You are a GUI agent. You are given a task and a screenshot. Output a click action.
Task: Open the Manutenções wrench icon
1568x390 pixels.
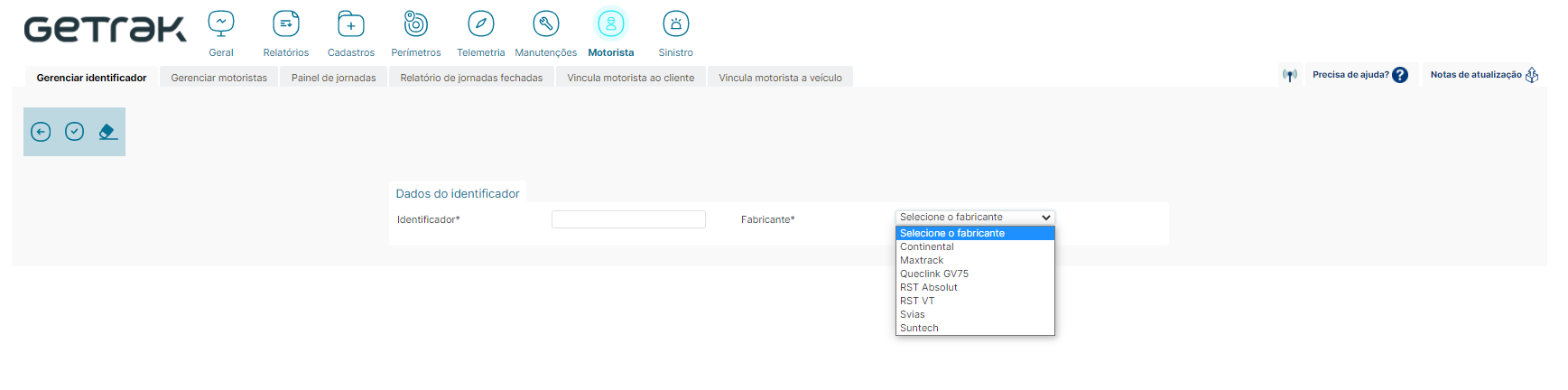pyautogui.click(x=546, y=23)
